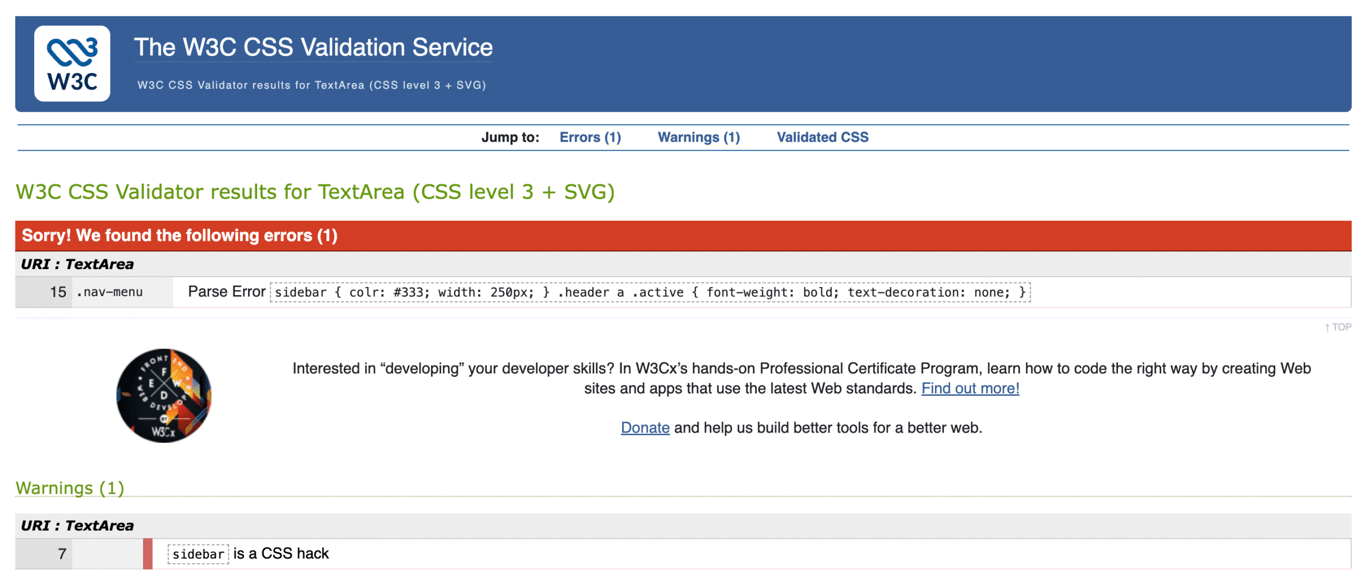Click the green results heading for TextArea
The width and height of the screenshot is (1366, 578).
pyautogui.click(x=314, y=191)
